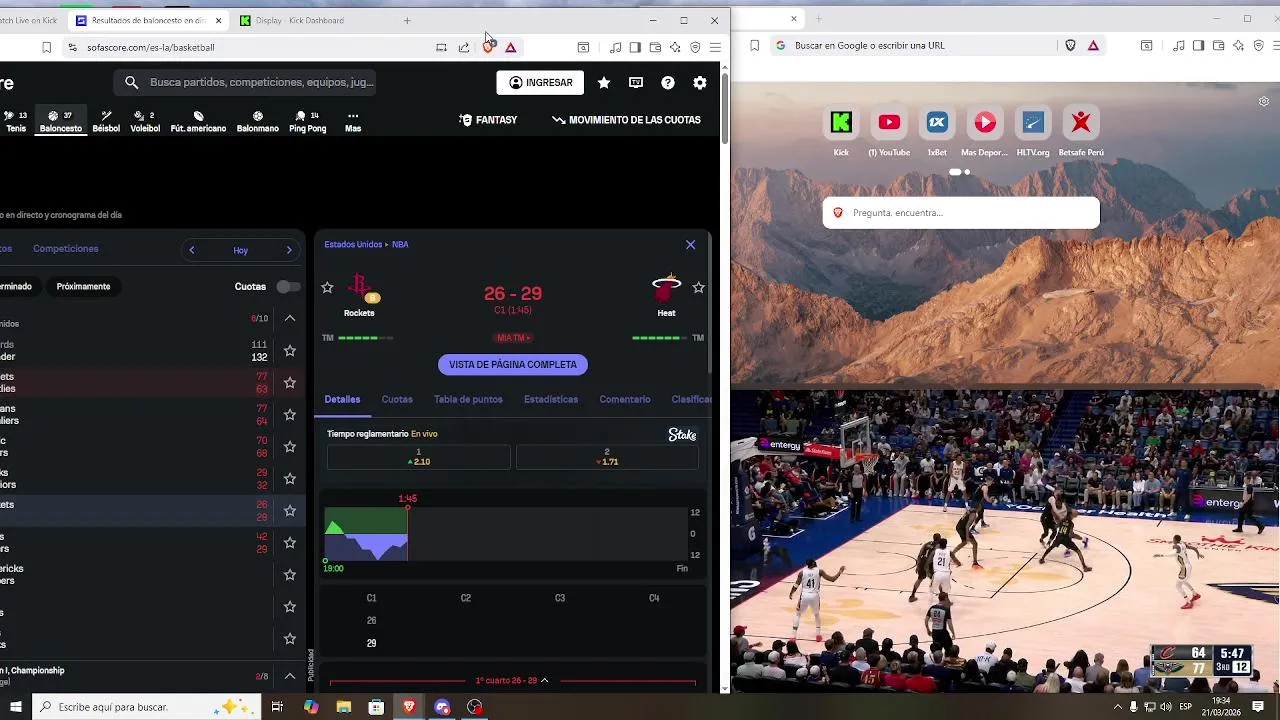Click the INGRESAR login button

[x=540, y=83]
